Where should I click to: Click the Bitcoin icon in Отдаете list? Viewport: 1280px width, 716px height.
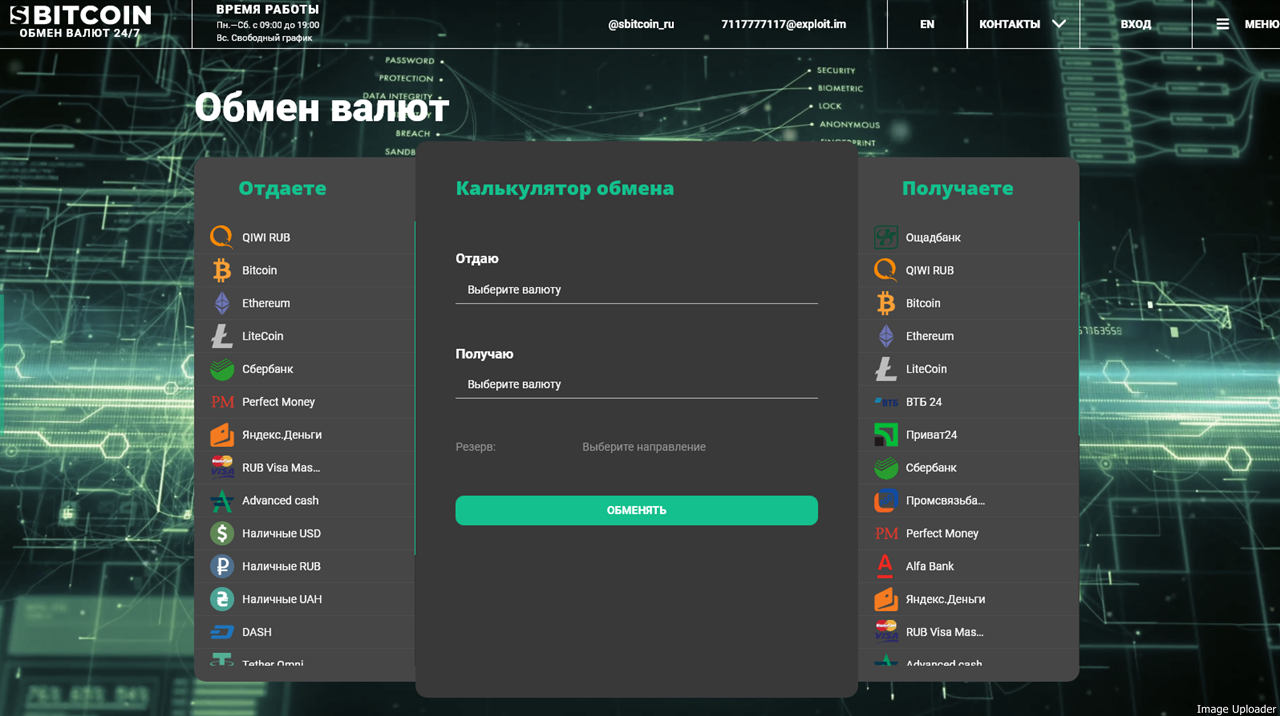pyautogui.click(x=222, y=270)
